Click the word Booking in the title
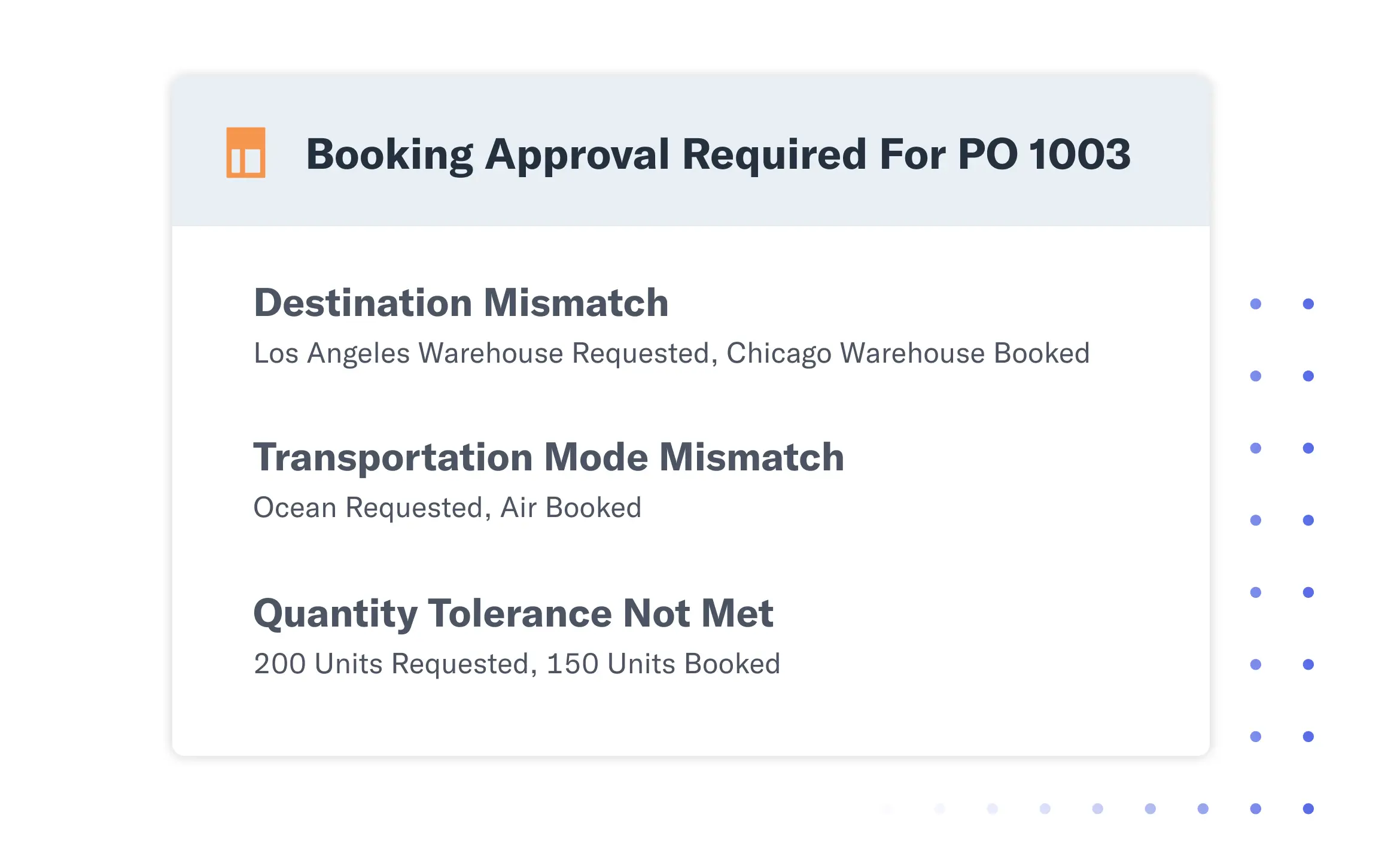Screen dimensions: 1400x851 coord(389,154)
